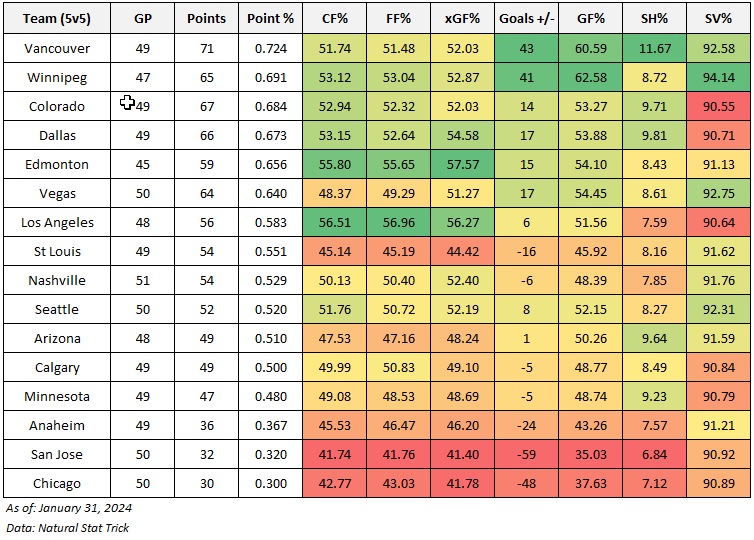Click the SV% column header
Image resolution: width=754 pixels, height=540 pixels.
click(x=719, y=19)
